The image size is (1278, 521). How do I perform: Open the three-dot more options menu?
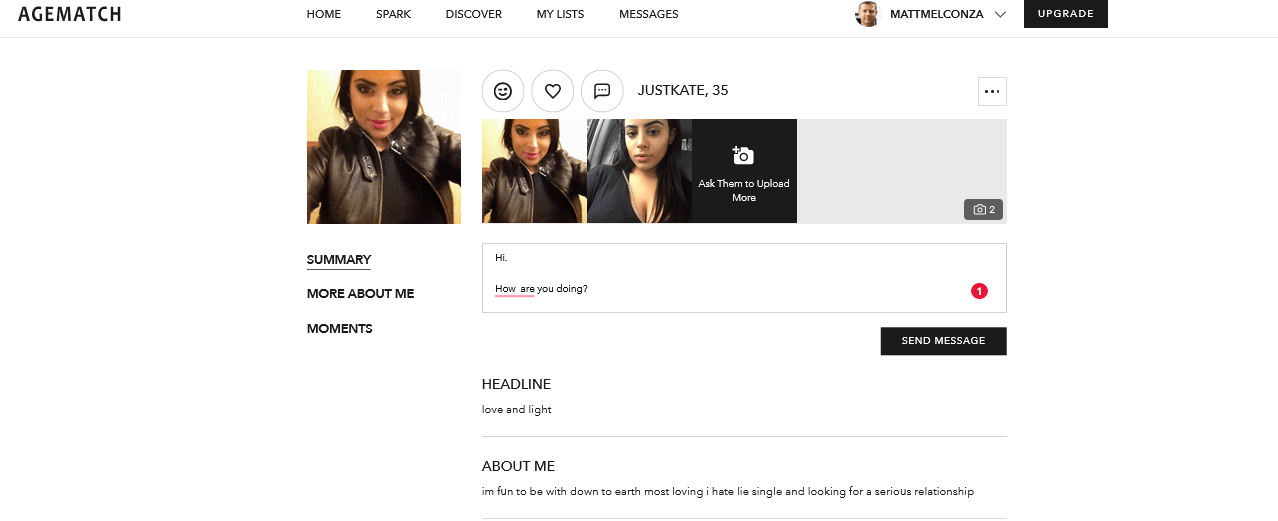click(992, 91)
